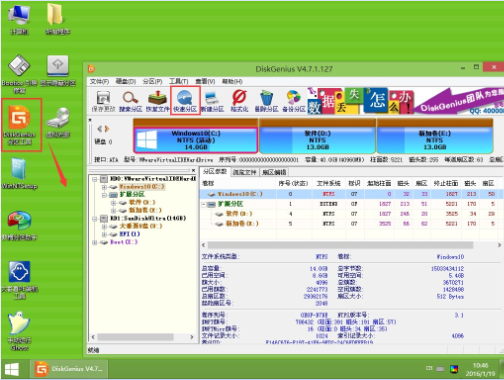This screenshot has width=504, height=380.
Task: Select the Windows10 (C:) partition bar
Action: 196,140
